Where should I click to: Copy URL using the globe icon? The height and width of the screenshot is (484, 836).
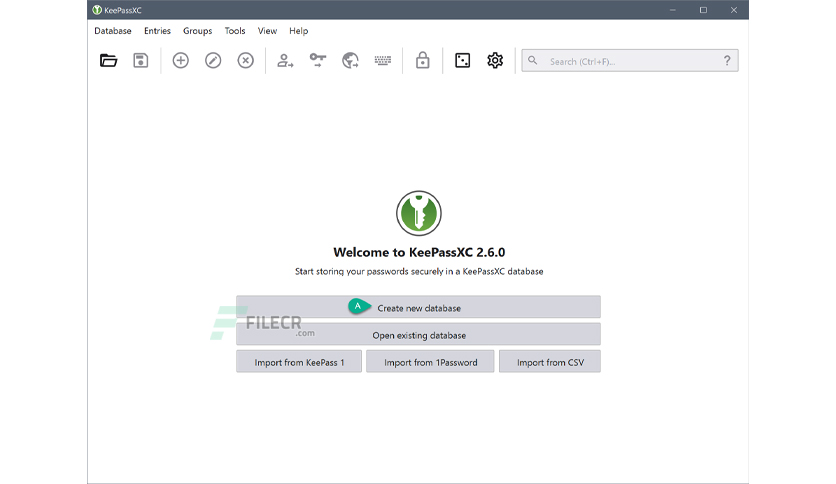click(x=350, y=61)
